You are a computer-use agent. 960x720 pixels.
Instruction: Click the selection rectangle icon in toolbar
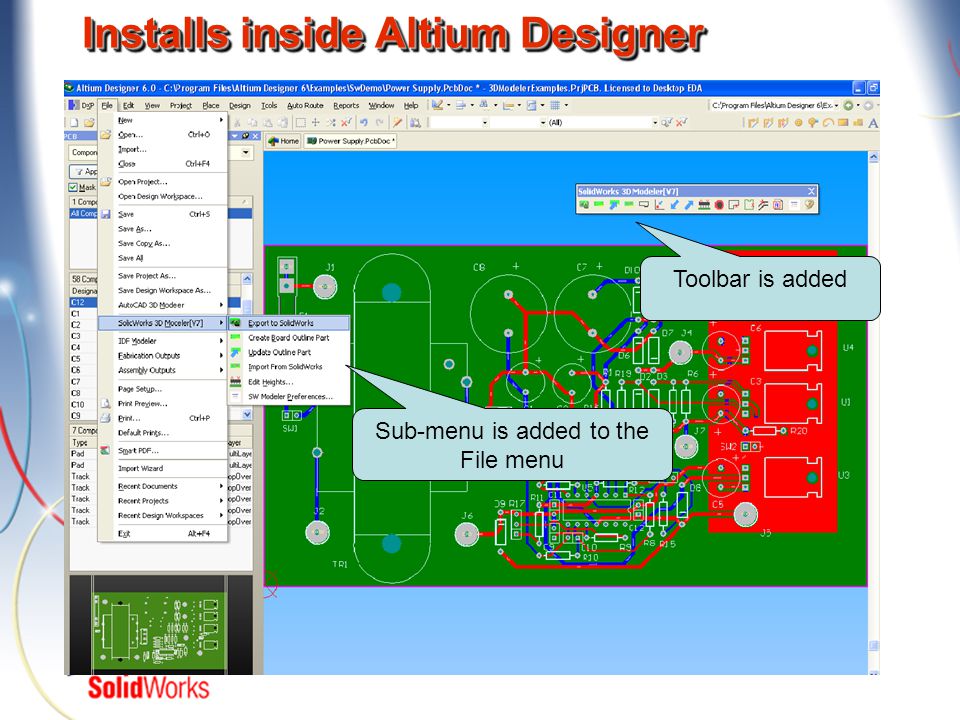(301, 122)
